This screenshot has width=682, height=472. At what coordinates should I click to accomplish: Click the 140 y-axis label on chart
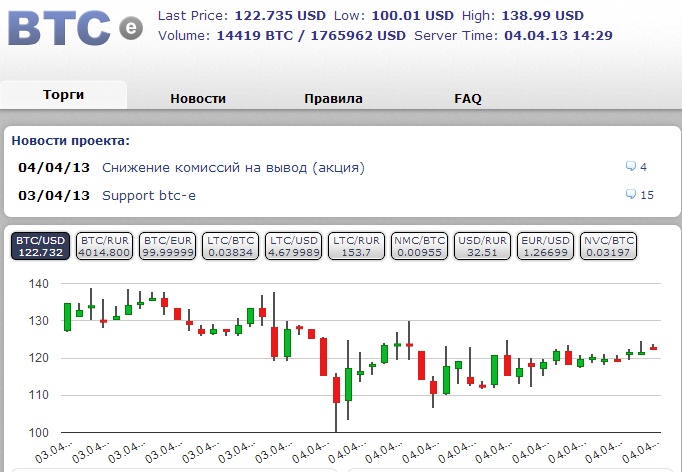click(x=39, y=284)
